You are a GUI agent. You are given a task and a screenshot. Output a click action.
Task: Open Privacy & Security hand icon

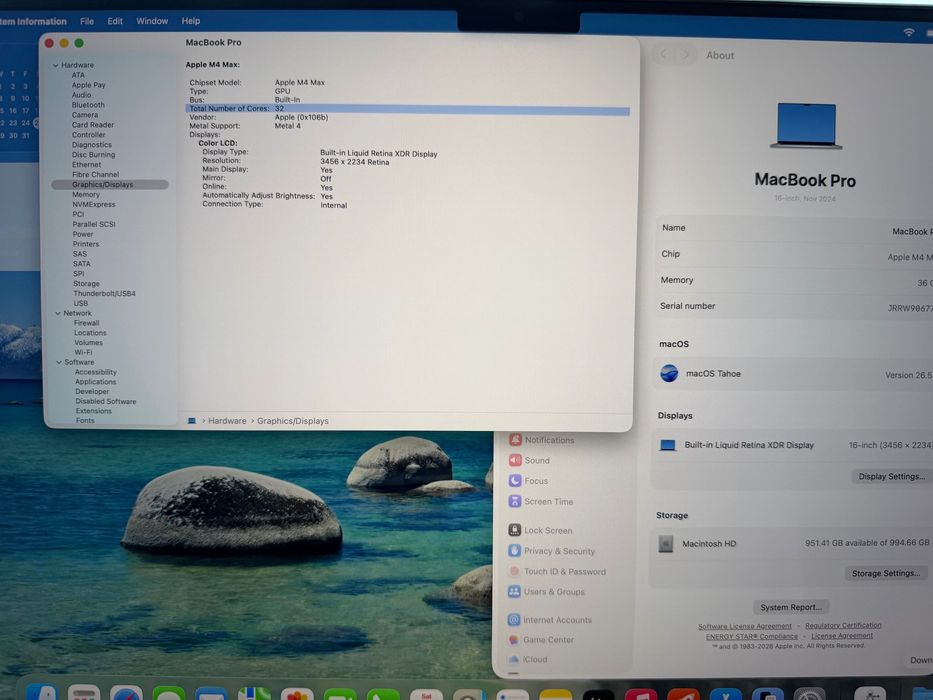515,551
